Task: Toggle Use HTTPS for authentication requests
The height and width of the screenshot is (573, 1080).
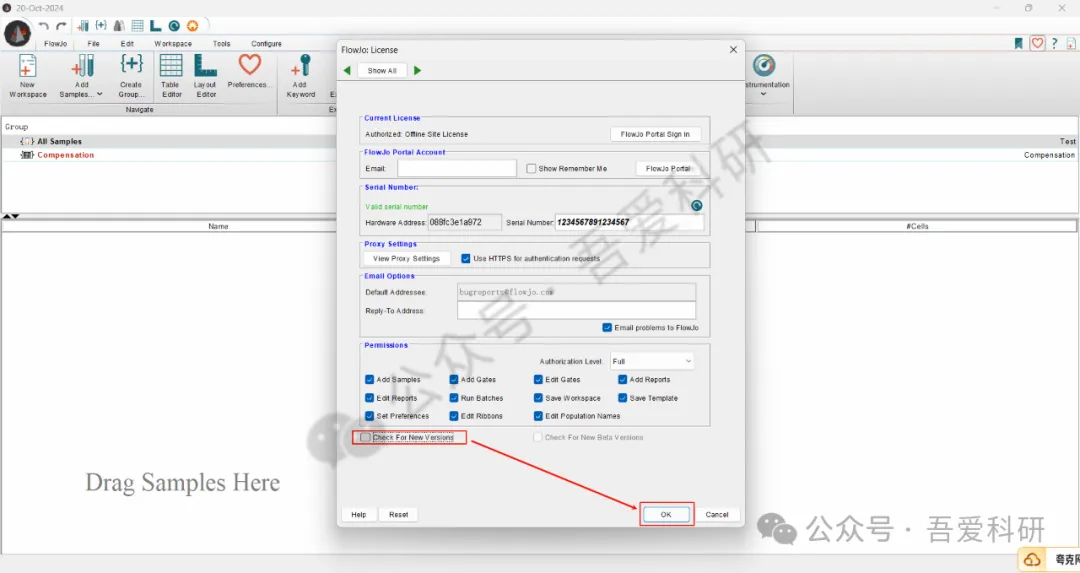Action: coord(466,258)
